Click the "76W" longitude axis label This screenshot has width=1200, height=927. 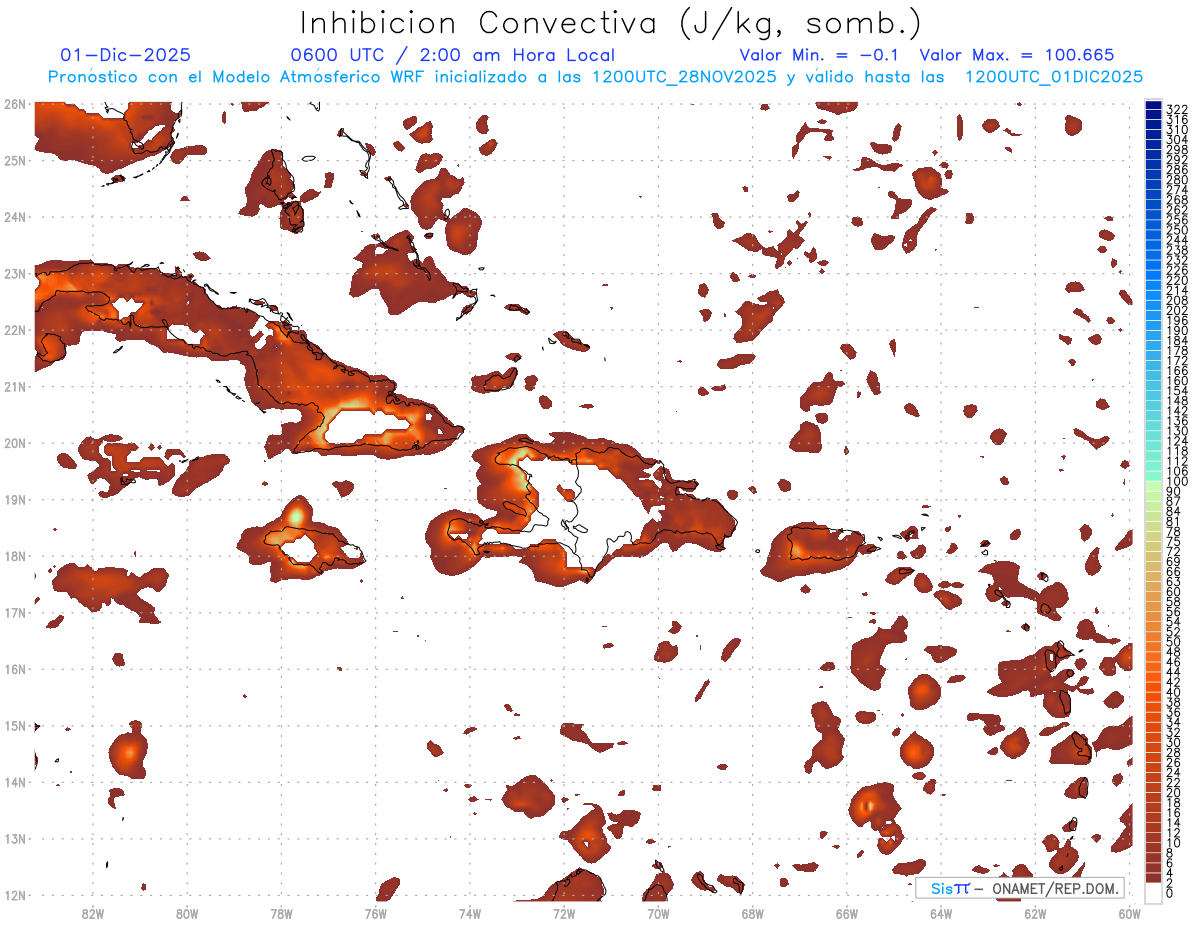click(x=375, y=913)
